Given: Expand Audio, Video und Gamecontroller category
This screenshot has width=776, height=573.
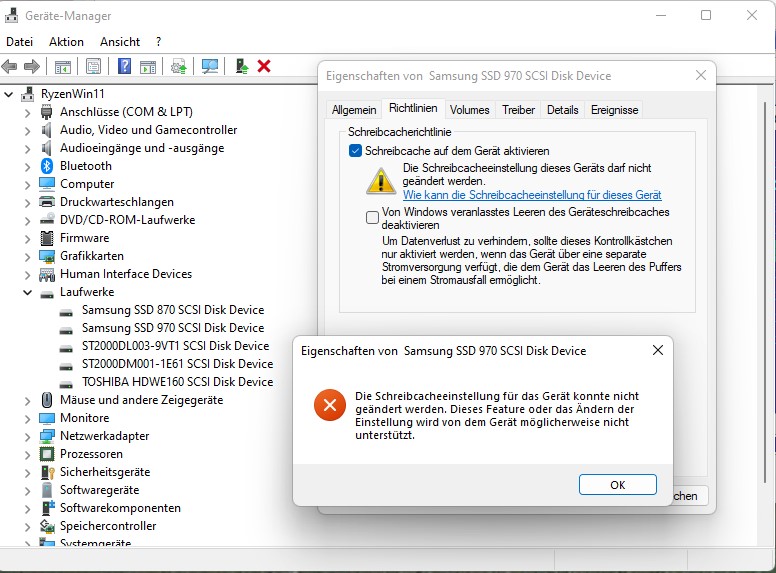Looking at the screenshot, I should click(28, 130).
